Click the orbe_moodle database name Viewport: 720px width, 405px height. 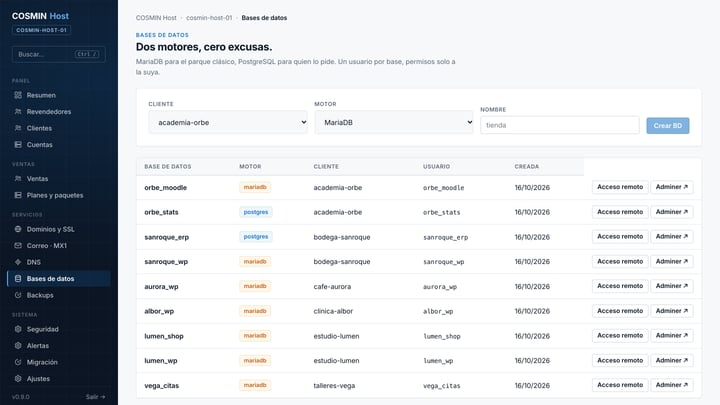click(165, 187)
